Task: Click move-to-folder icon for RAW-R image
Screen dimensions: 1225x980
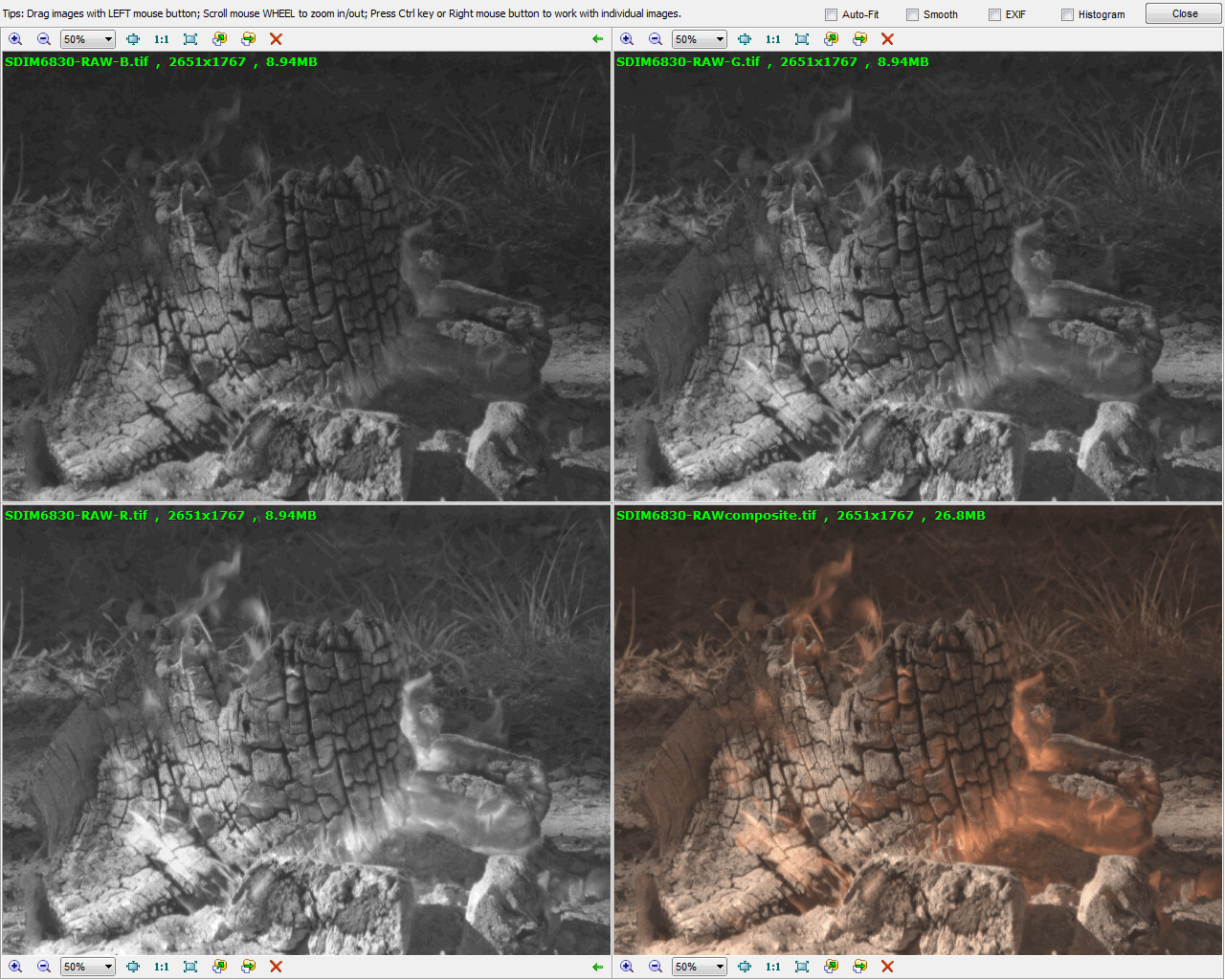Action: pyautogui.click(x=248, y=967)
